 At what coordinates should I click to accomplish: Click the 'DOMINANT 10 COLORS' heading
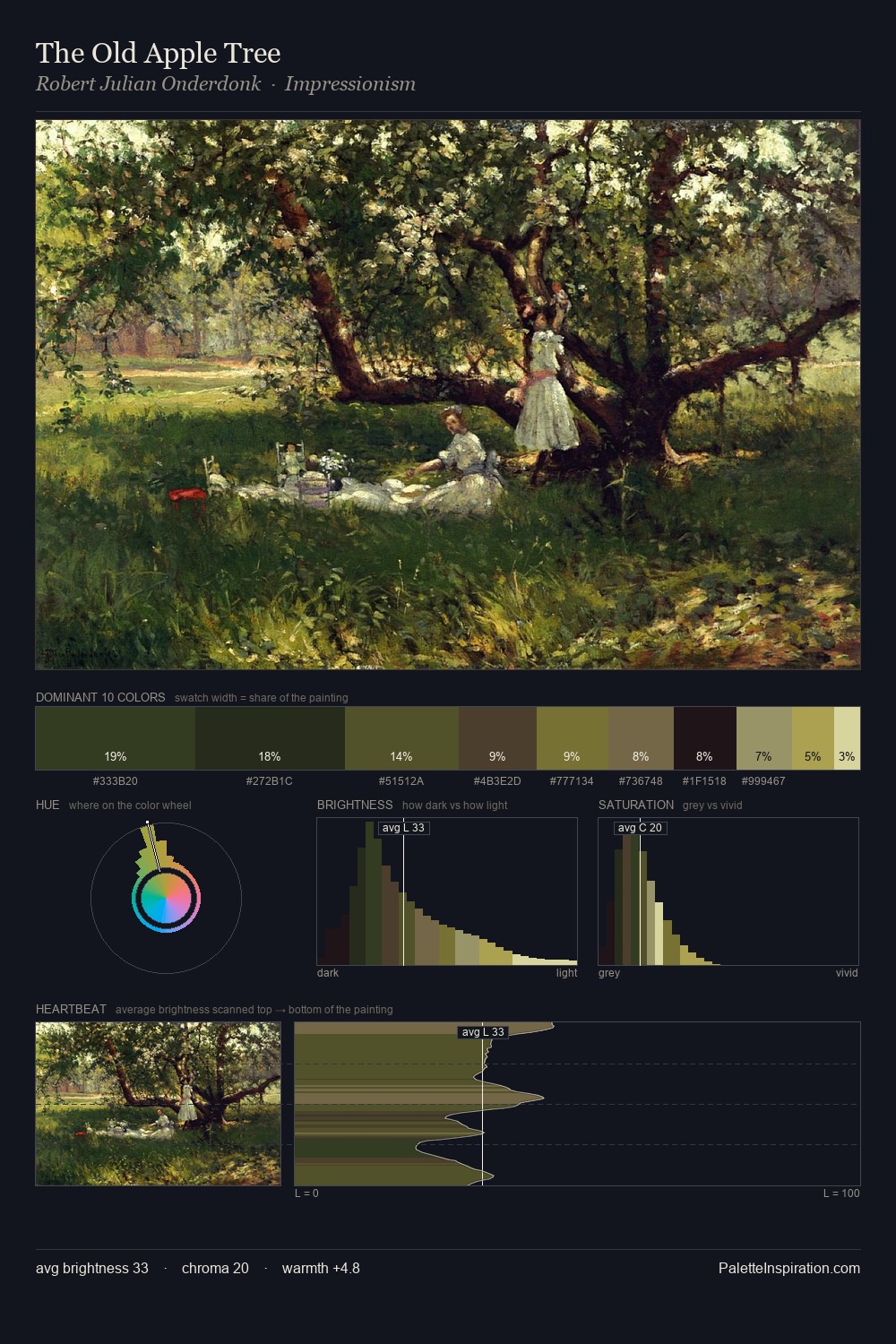pyautogui.click(x=100, y=697)
